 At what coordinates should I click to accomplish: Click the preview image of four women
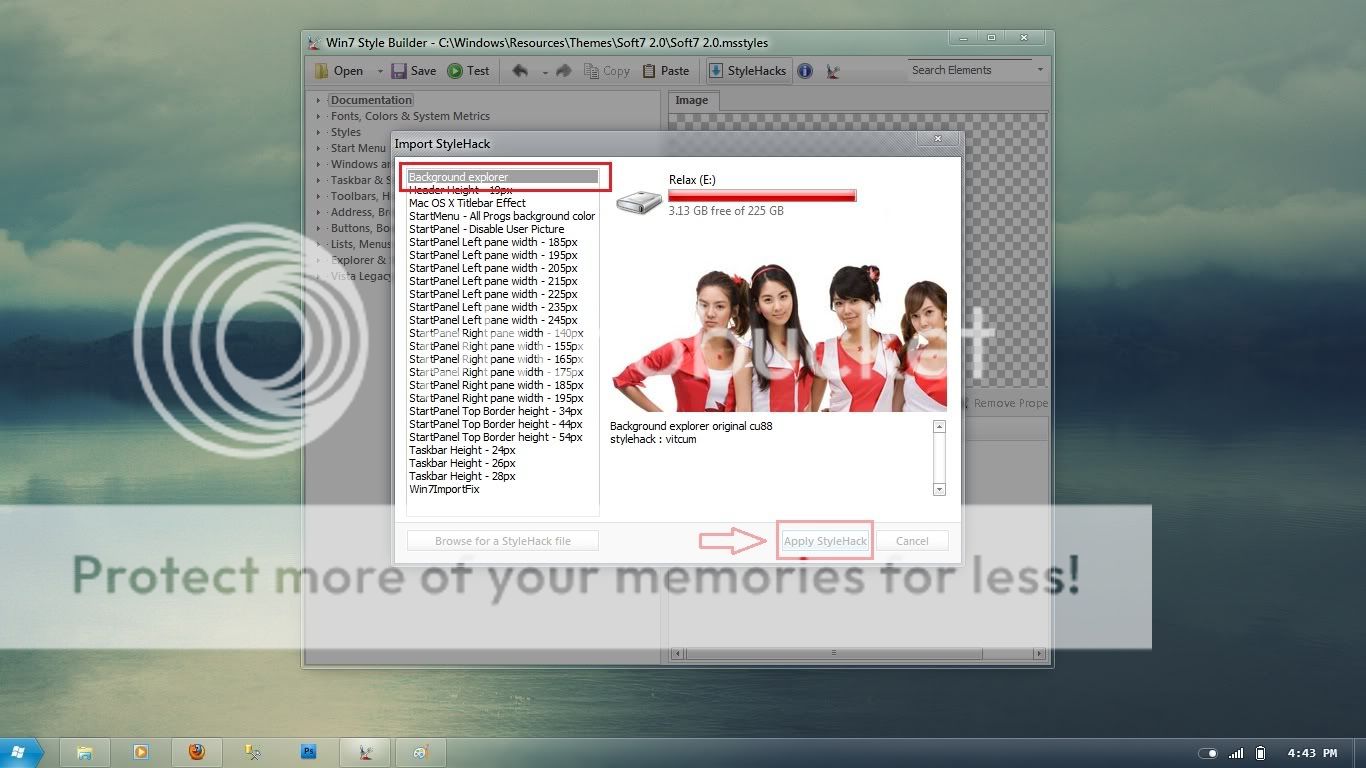tap(779, 337)
